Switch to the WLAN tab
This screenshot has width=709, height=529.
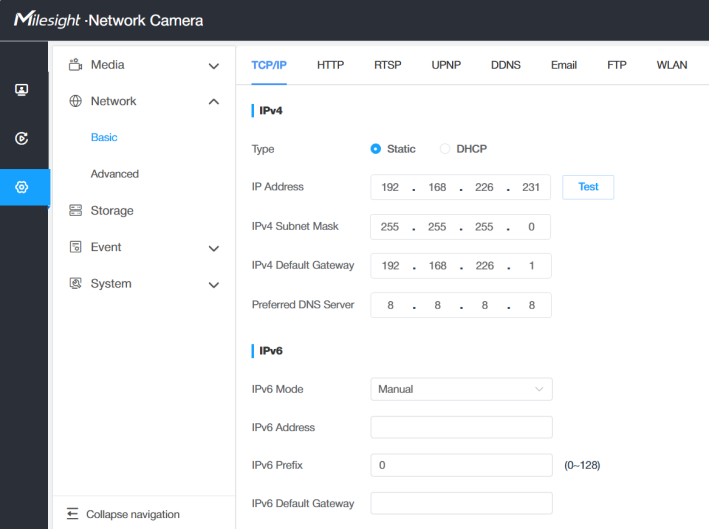pos(672,65)
